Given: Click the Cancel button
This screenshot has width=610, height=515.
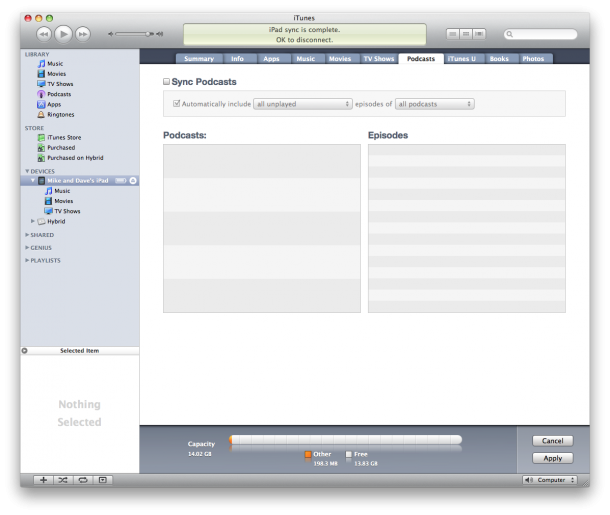Looking at the screenshot, I should click(552, 441).
